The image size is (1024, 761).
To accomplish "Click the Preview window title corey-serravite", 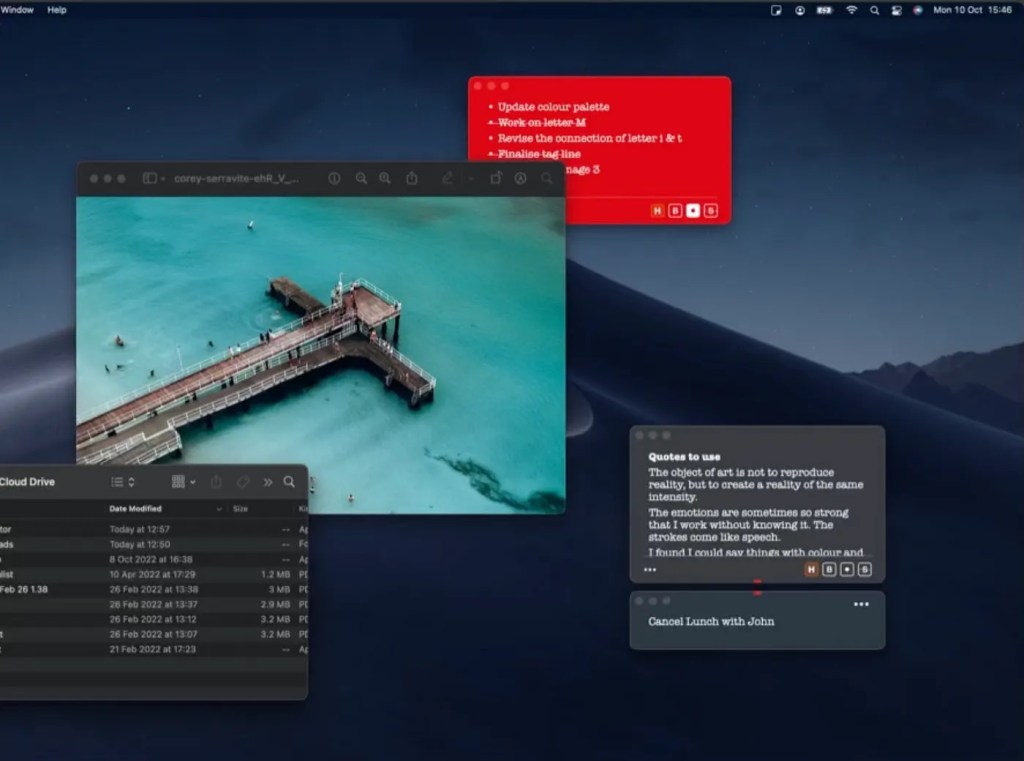I will click(x=236, y=178).
